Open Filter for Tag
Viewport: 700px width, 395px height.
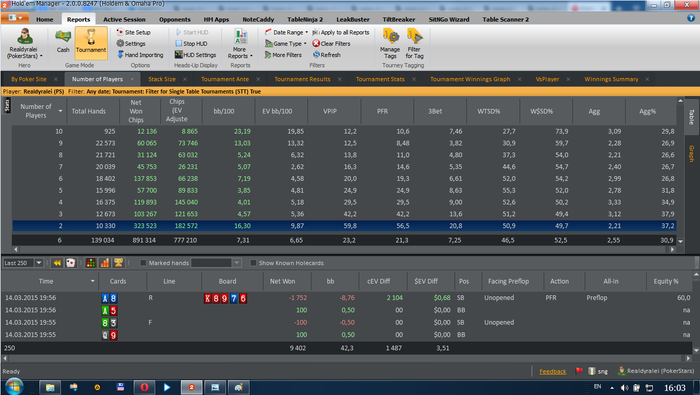(414, 43)
